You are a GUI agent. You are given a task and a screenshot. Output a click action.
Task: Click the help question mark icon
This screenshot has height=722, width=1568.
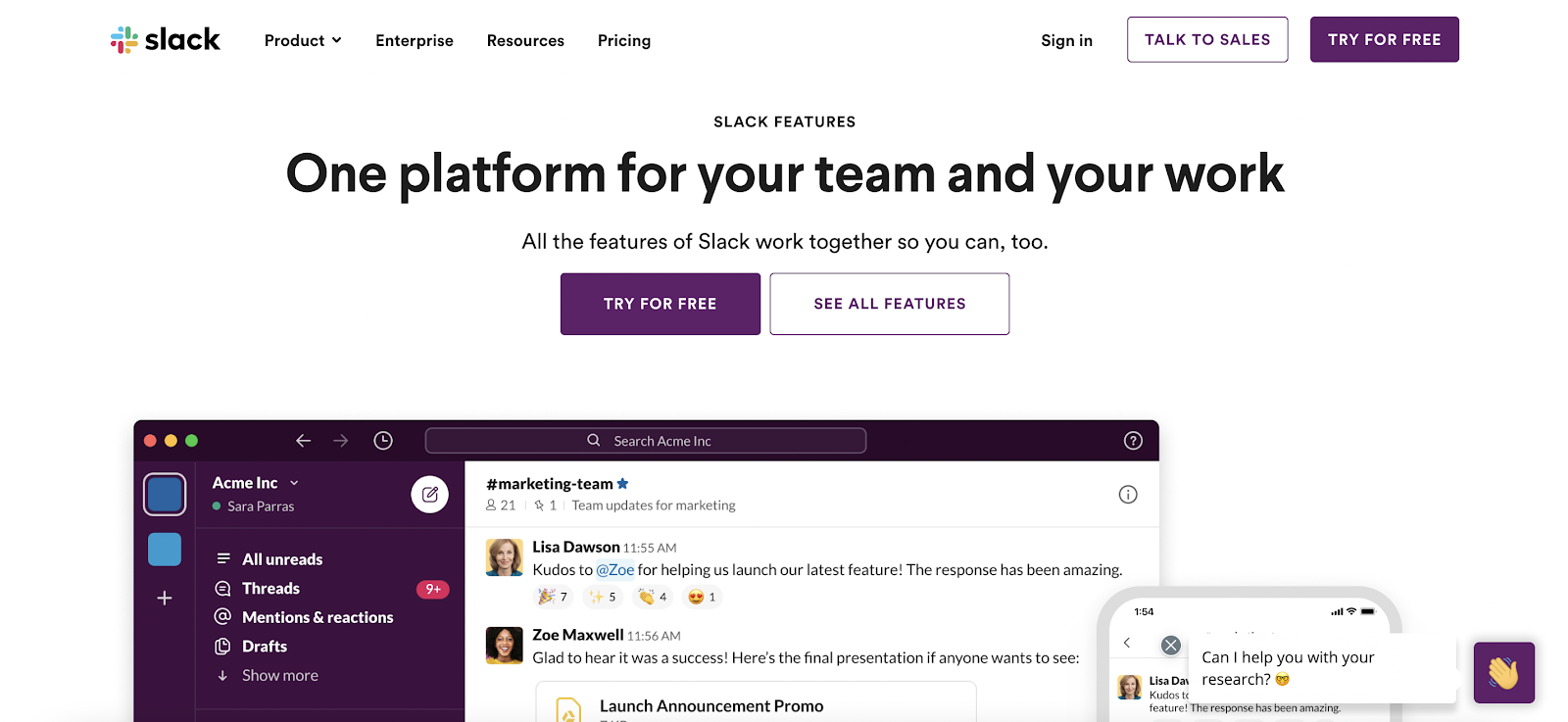tap(1133, 441)
